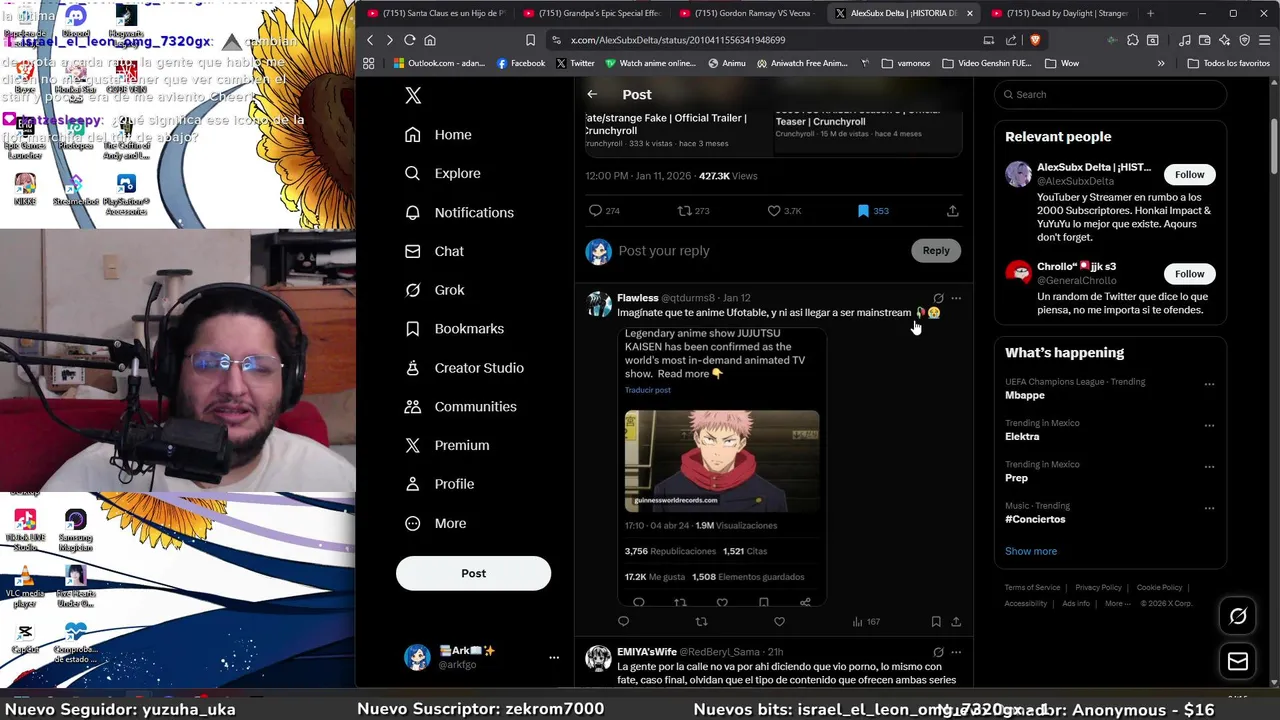
Task: Click repost icon on Flawless reply
Action: 701,622
